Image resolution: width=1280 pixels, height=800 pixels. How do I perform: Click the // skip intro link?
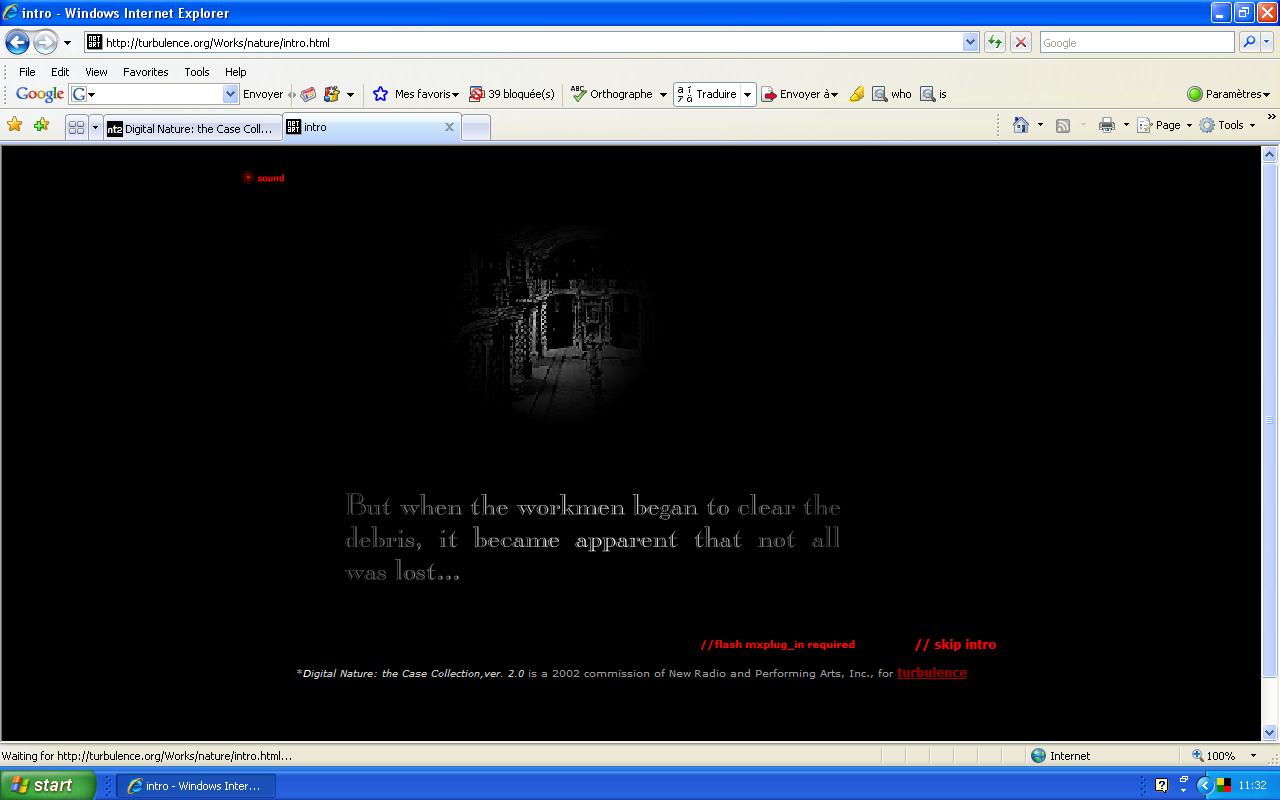(x=955, y=644)
